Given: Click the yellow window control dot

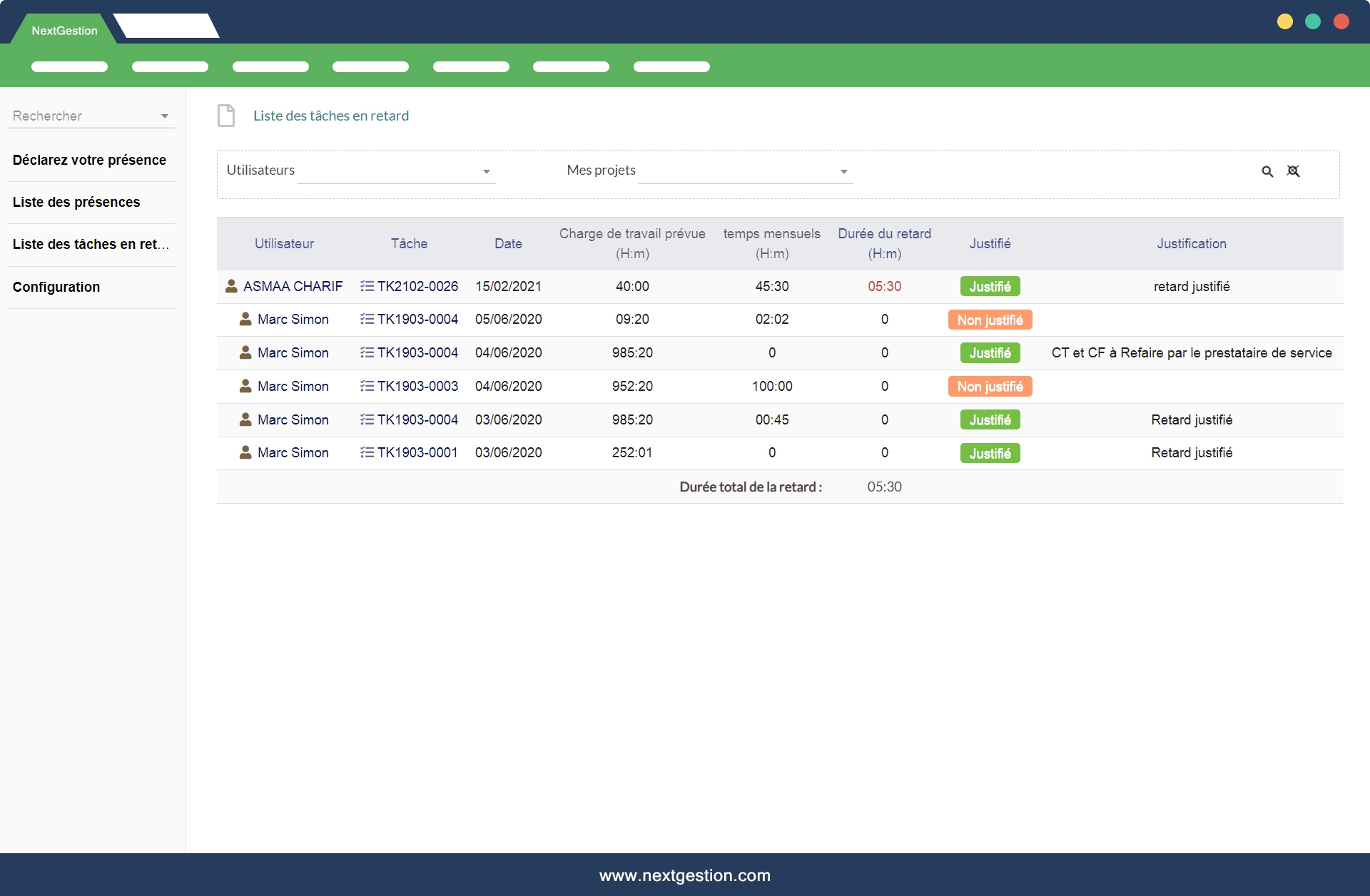Looking at the screenshot, I should (1284, 21).
